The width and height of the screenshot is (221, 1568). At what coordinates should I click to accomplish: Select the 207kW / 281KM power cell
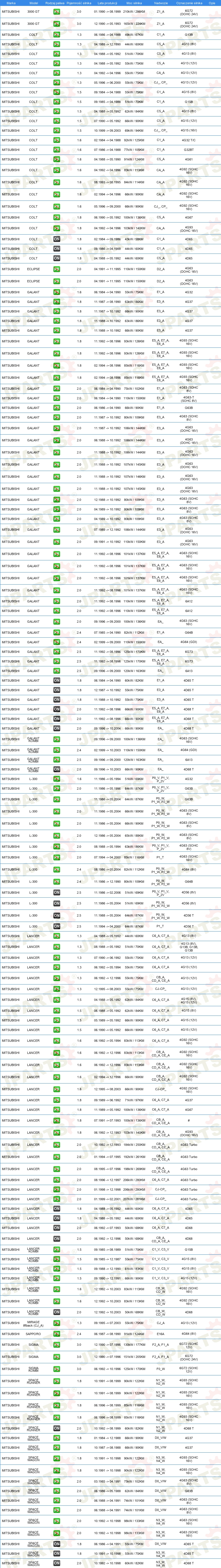pyautogui.click(x=134, y=1199)
